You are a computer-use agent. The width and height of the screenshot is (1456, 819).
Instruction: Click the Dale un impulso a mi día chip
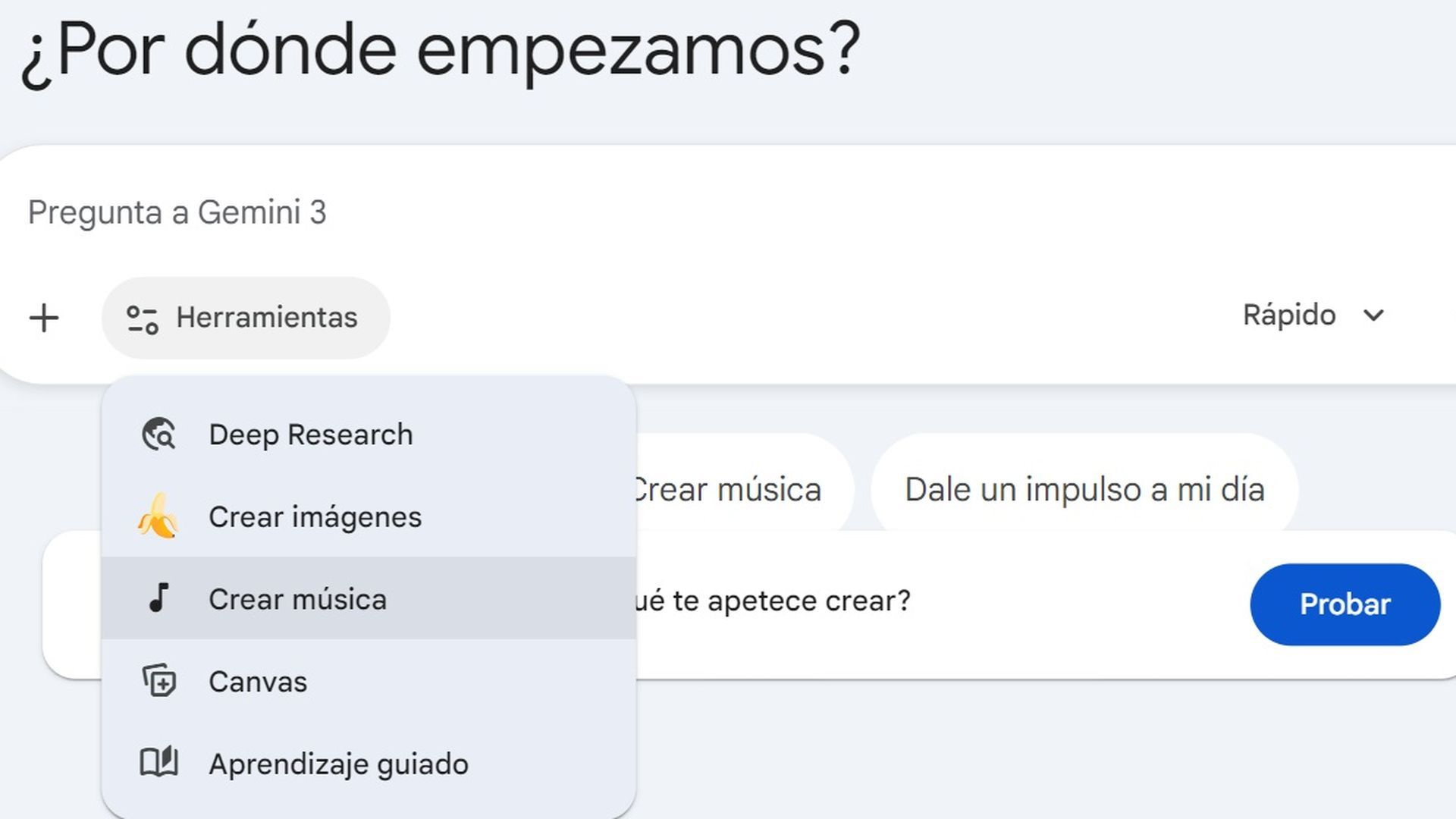click(1084, 489)
